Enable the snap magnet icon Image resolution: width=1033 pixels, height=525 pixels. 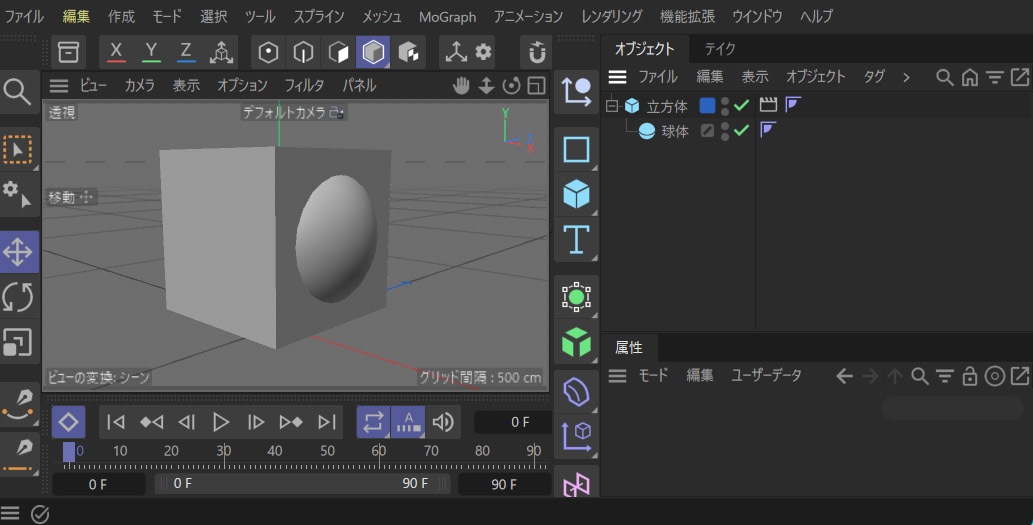(537, 51)
